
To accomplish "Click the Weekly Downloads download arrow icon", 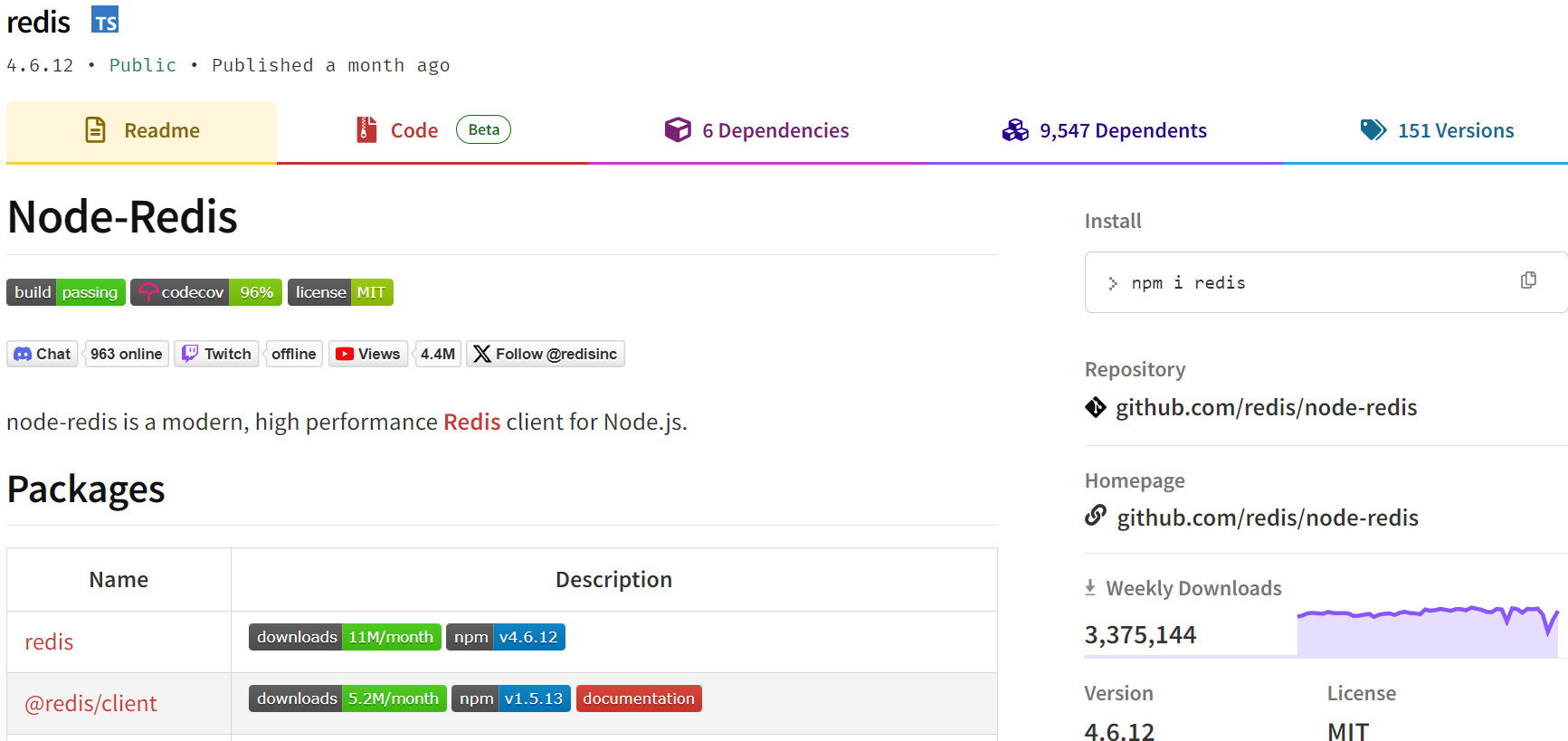I will coord(1090,587).
